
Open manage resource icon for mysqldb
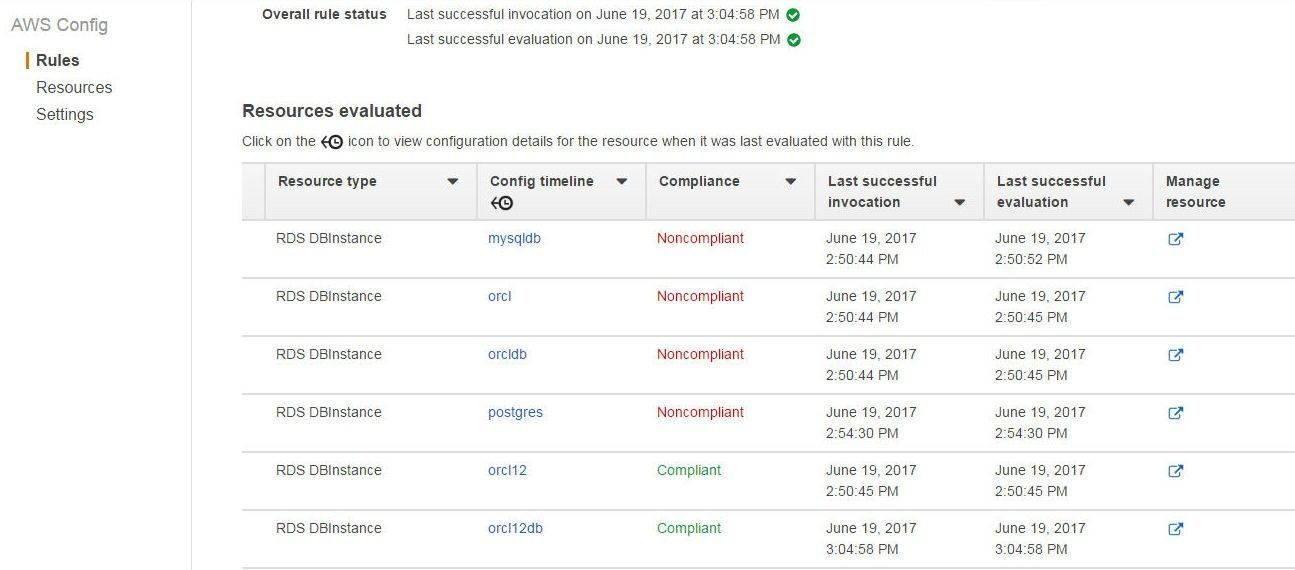(1176, 239)
